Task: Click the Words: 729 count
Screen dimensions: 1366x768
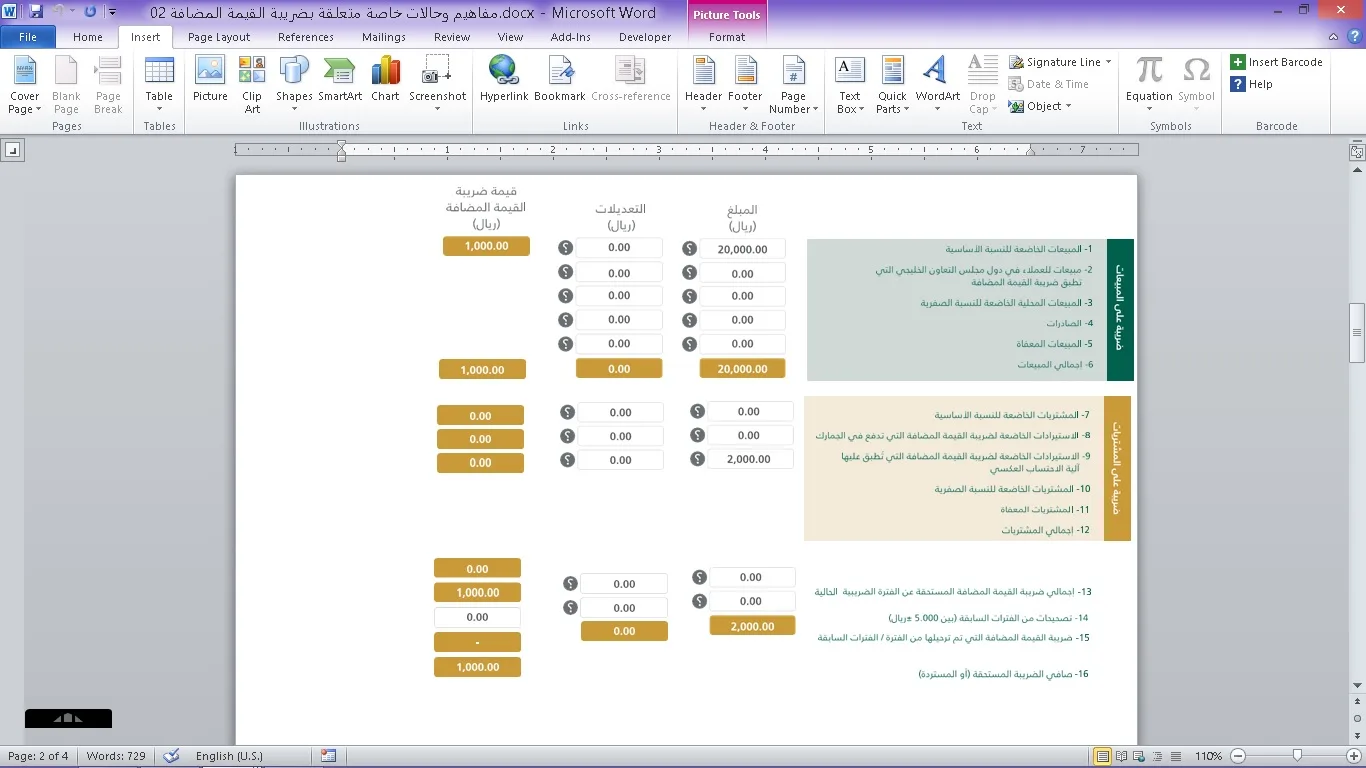Action: [116, 756]
